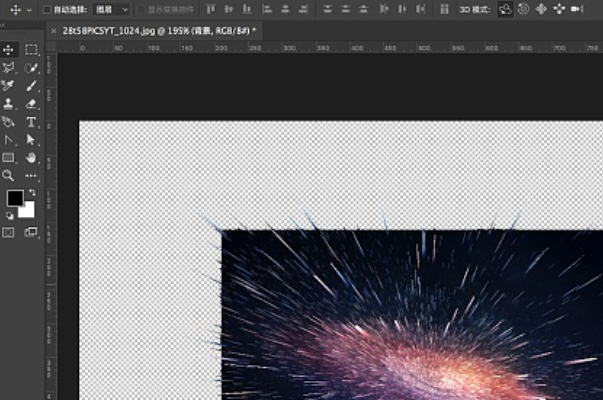Select the Paint Bucket tool
The height and width of the screenshot is (400, 603).
(x=8, y=122)
